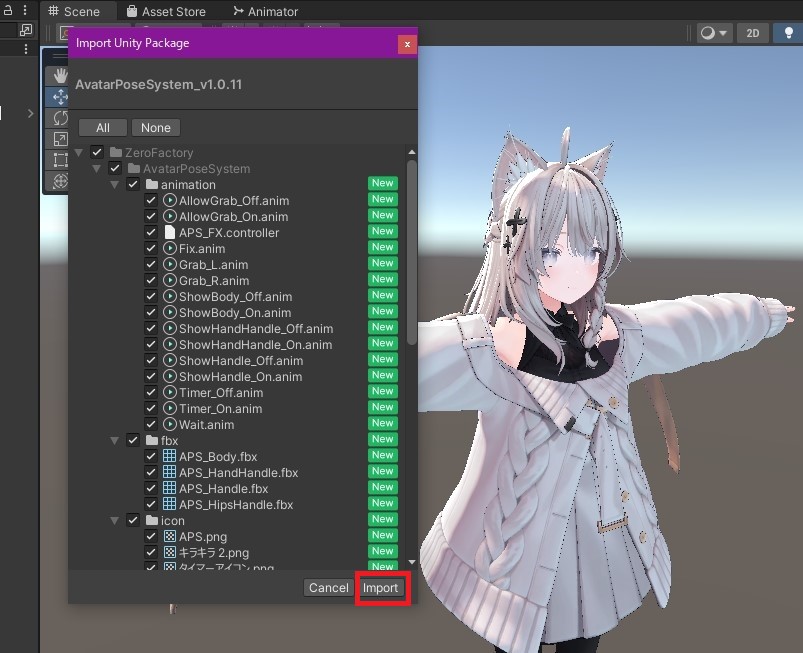
Task: Click the None selection button
Action: pos(156,128)
